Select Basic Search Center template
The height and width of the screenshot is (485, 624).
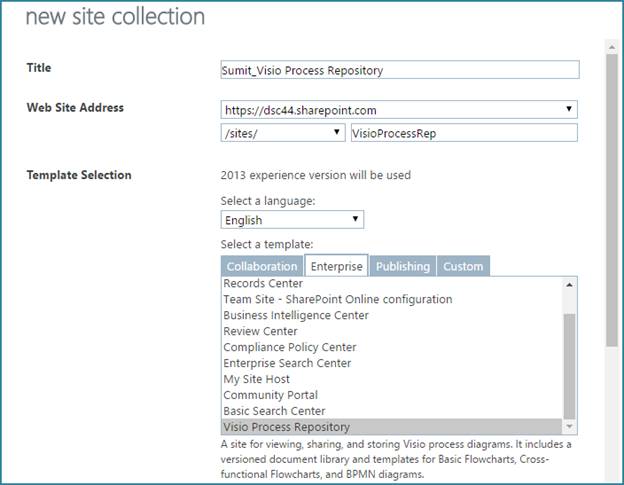(x=274, y=411)
